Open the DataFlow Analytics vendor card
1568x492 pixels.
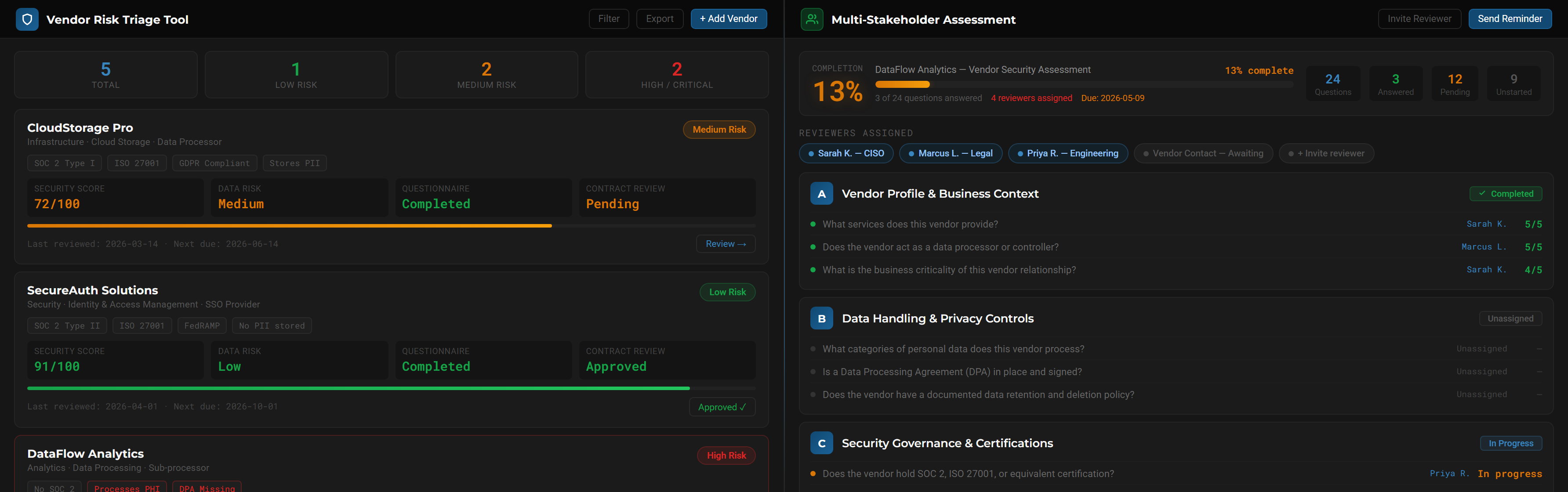pyautogui.click(x=85, y=454)
